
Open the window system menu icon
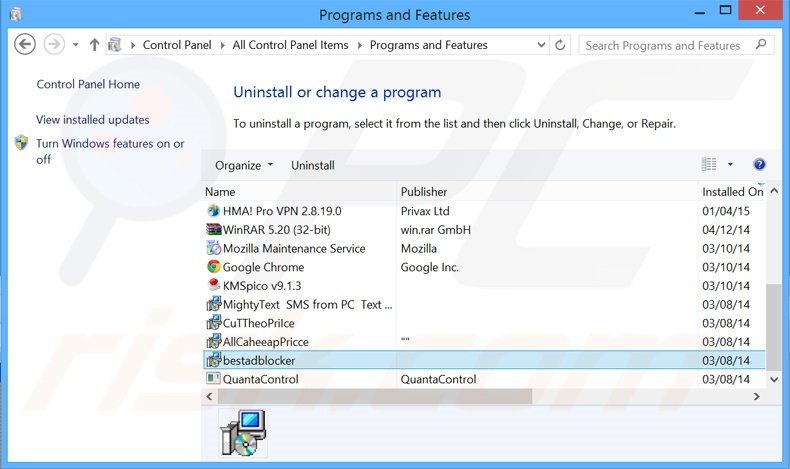tap(15, 14)
